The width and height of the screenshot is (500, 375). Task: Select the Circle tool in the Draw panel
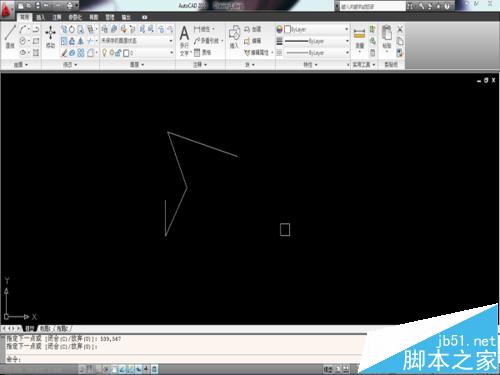pyautogui.click(x=23, y=41)
